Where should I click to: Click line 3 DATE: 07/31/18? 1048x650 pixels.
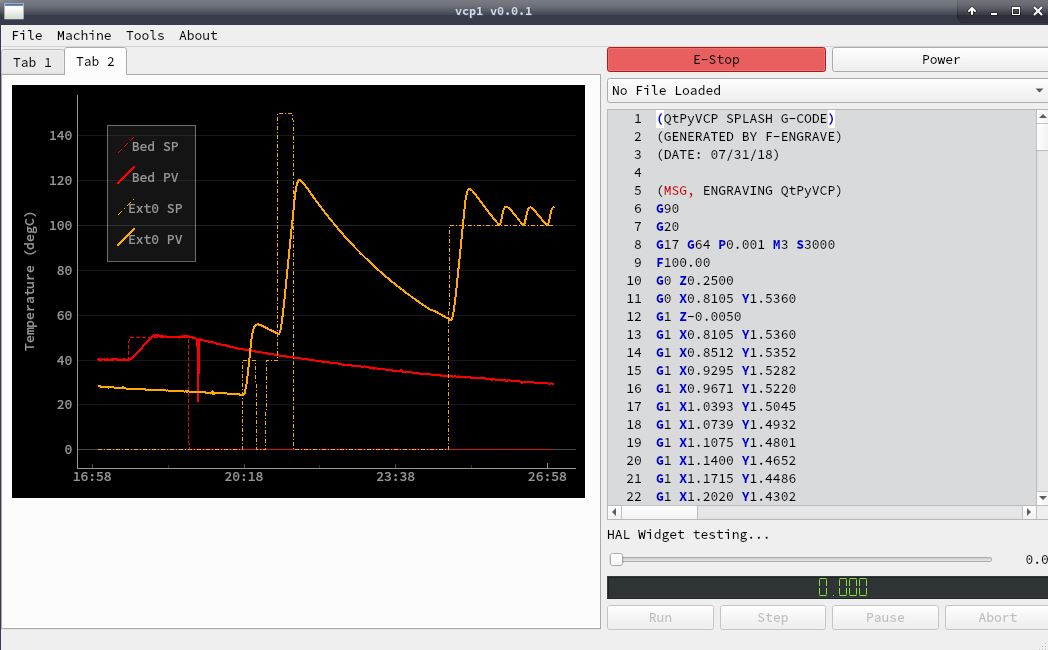717,154
